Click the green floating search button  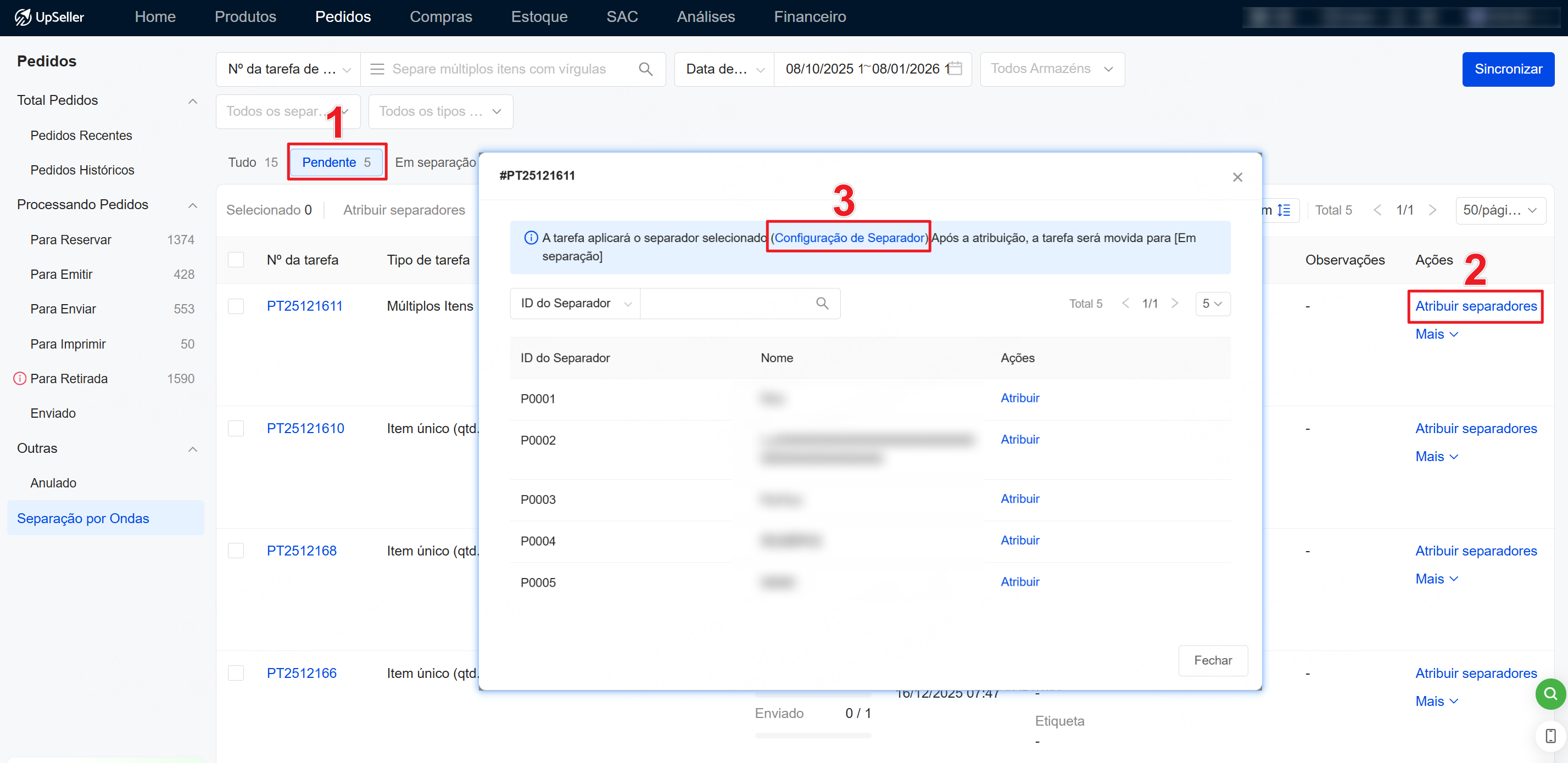(1550, 694)
